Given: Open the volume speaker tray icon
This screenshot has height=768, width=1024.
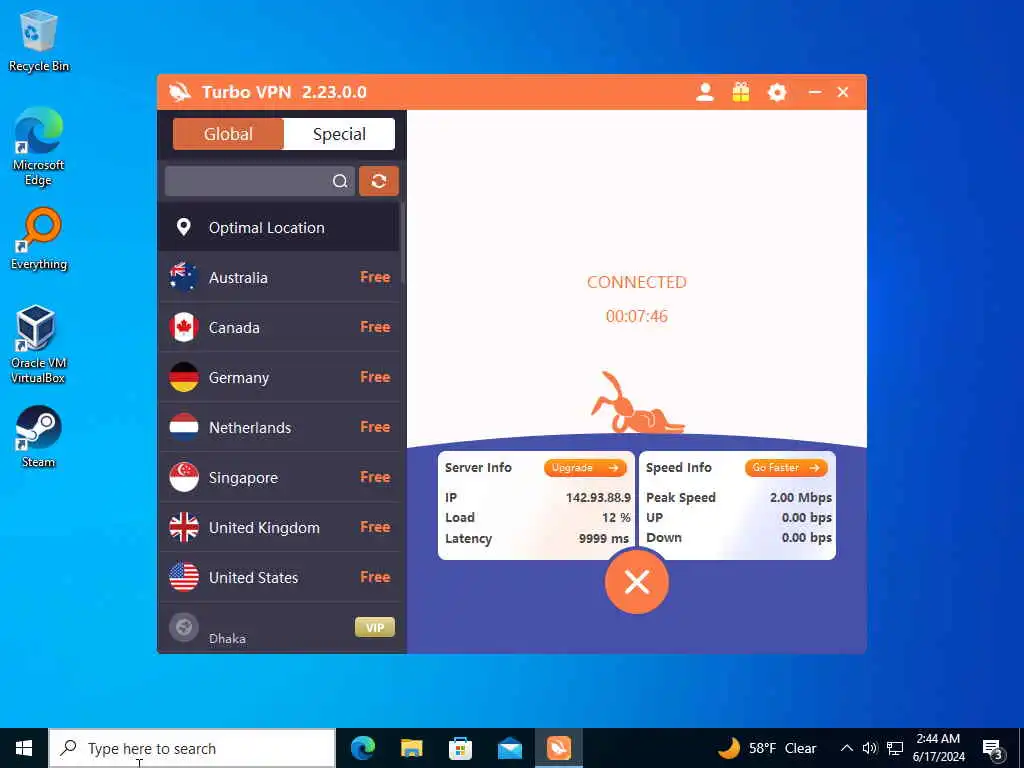Looking at the screenshot, I should pyautogui.click(x=870, y=748).
